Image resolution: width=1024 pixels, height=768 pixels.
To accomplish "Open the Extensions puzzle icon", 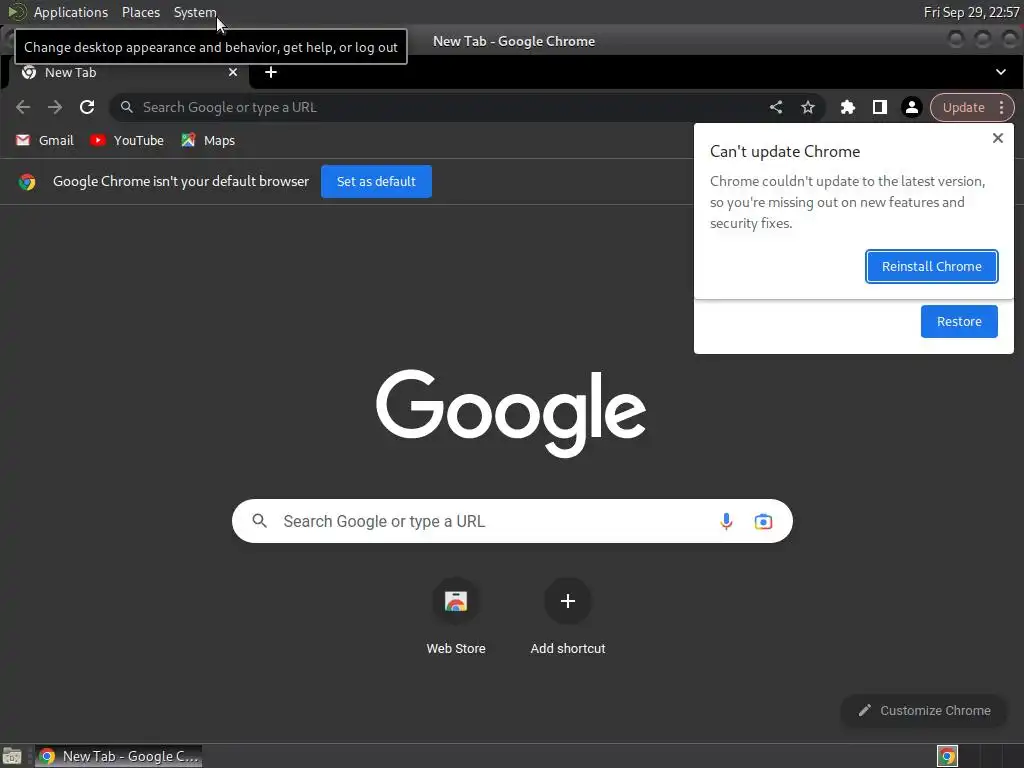I will (x=848, y=107).
